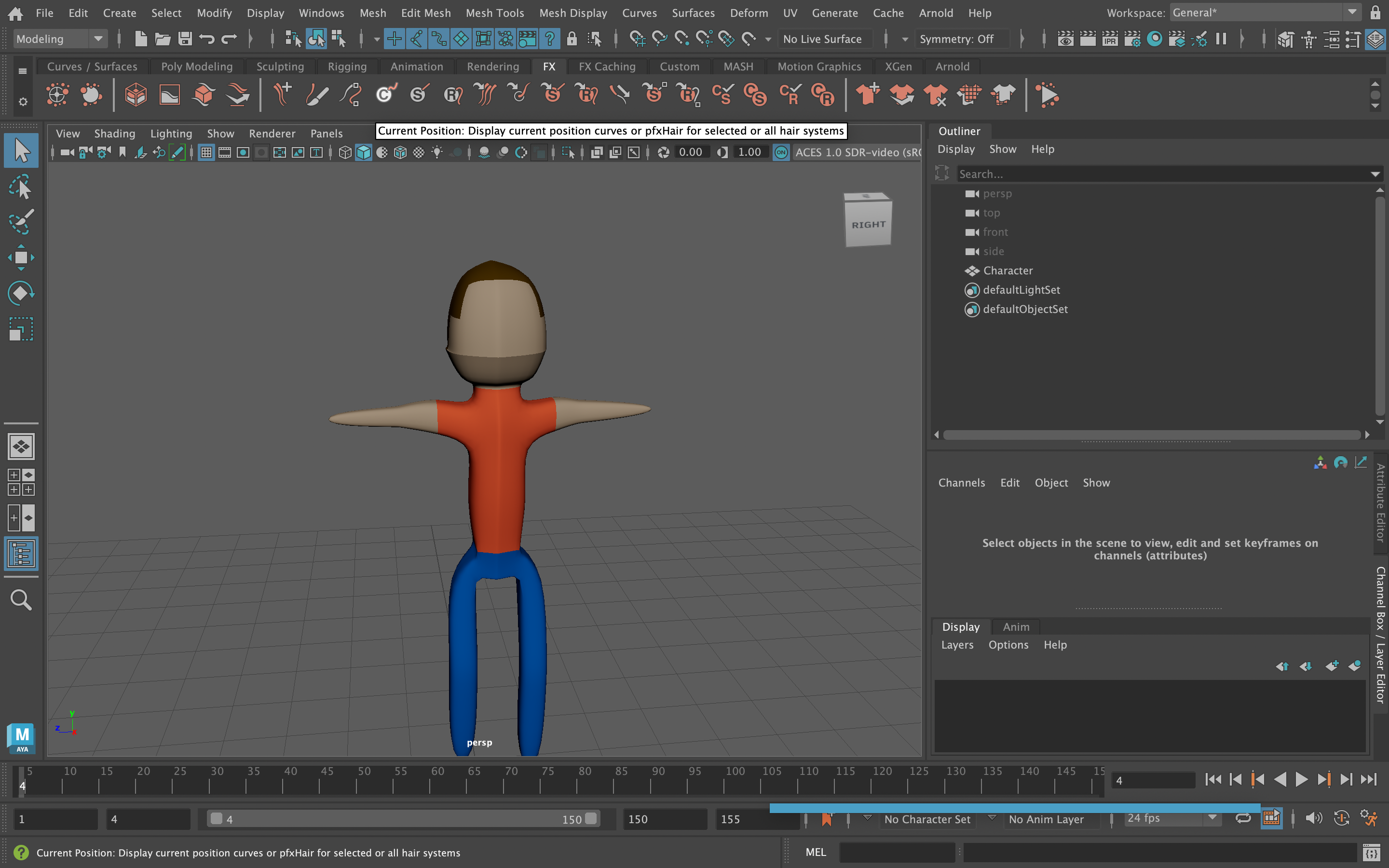Image resolution: width=1389 pixels, height=868 pixels.
Task: Toggle the workspace lock icon
Action: point(1375,13)
